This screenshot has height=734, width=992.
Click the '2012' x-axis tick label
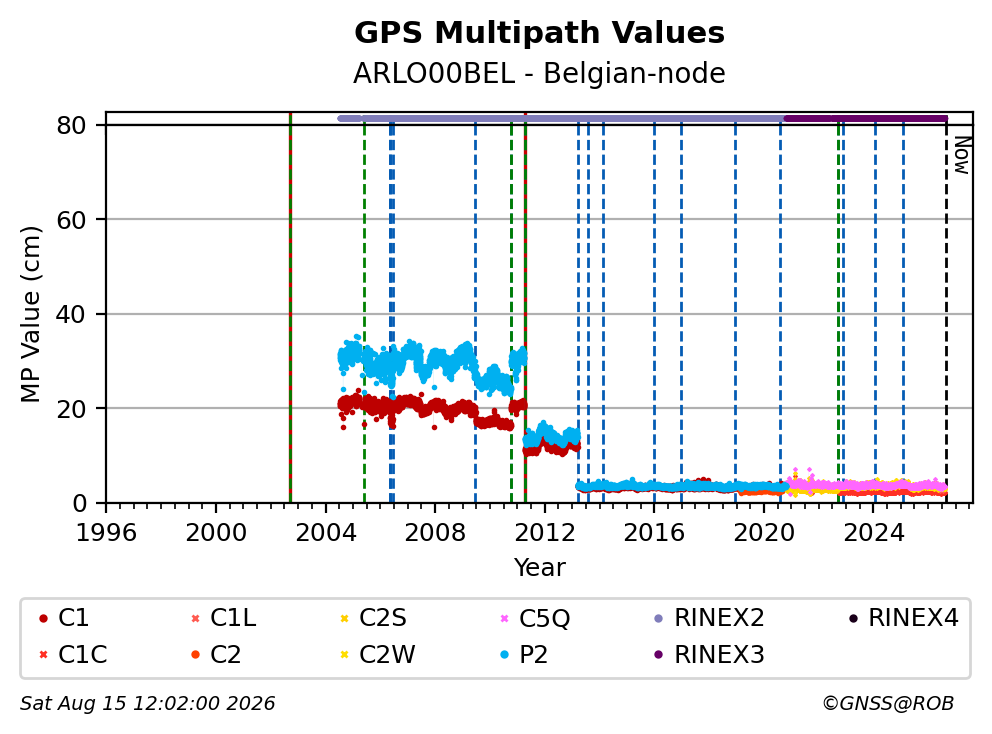click(x=545, y=533)
